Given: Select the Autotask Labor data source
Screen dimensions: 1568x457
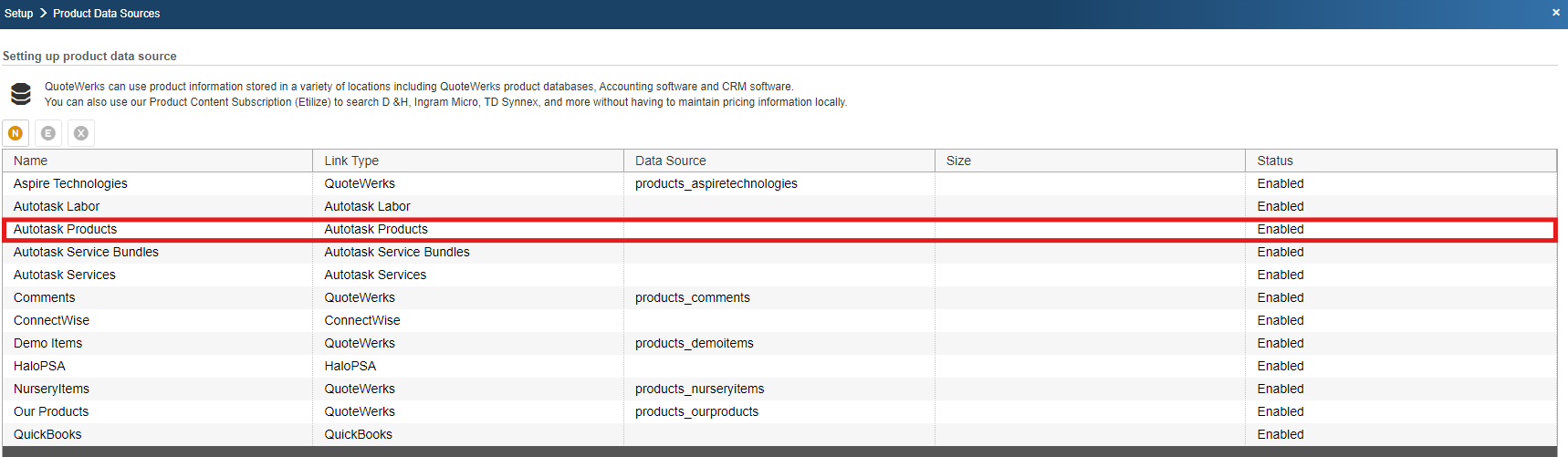Looking at the screenshot, I should [57, 206].
